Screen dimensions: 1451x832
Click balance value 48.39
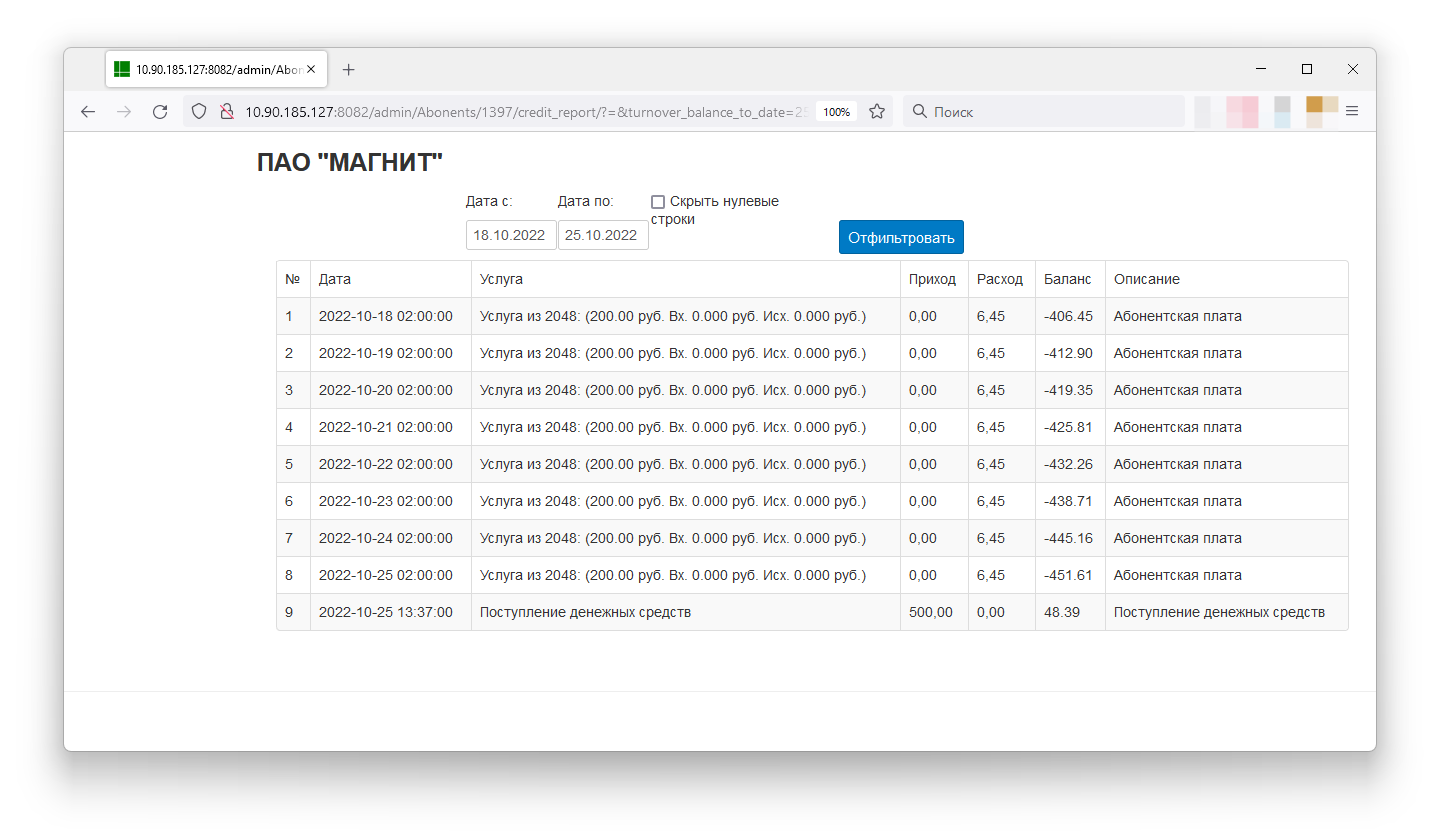1062,612
